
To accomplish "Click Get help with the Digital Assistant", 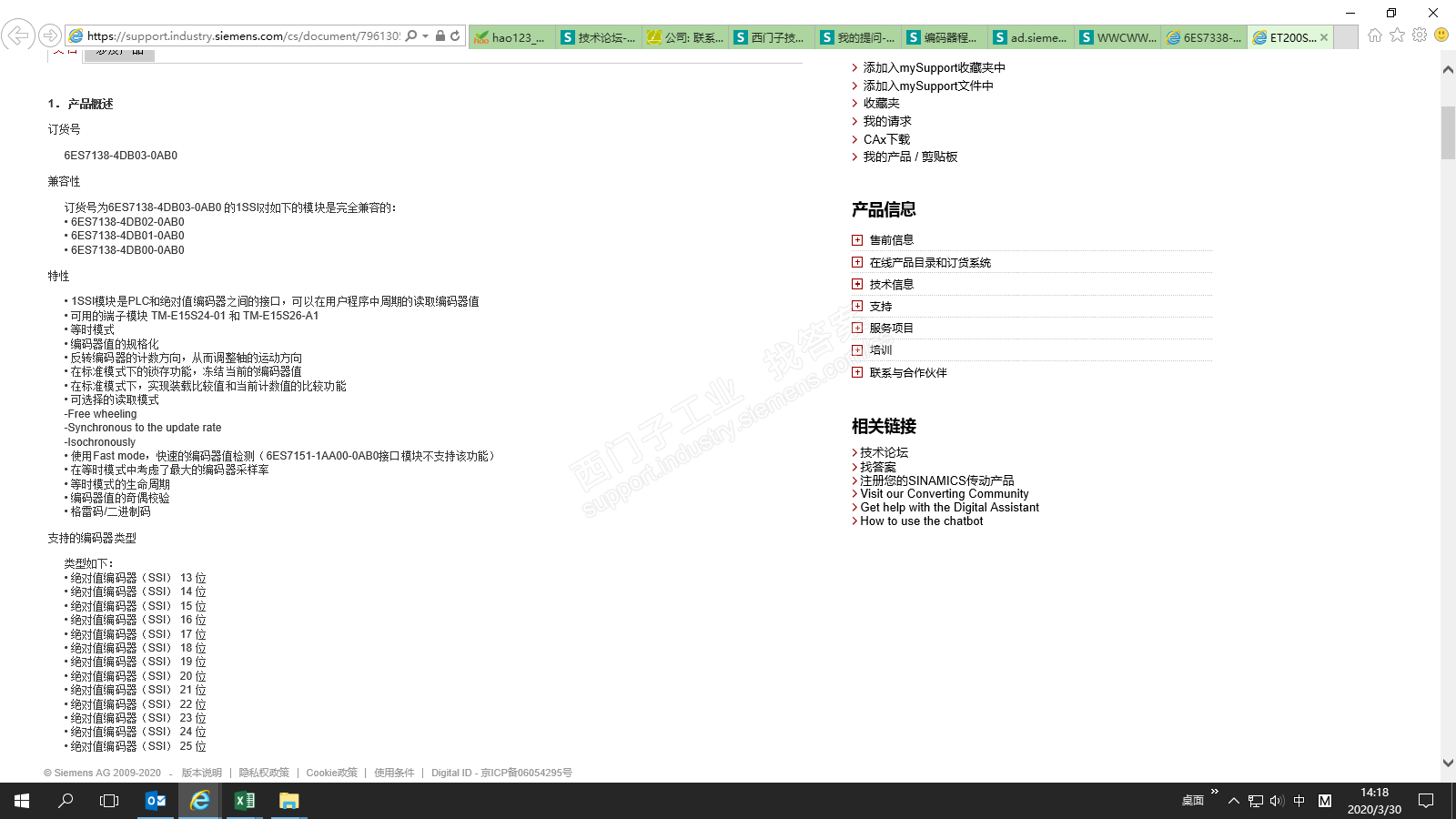I will [x=949, y=508].
